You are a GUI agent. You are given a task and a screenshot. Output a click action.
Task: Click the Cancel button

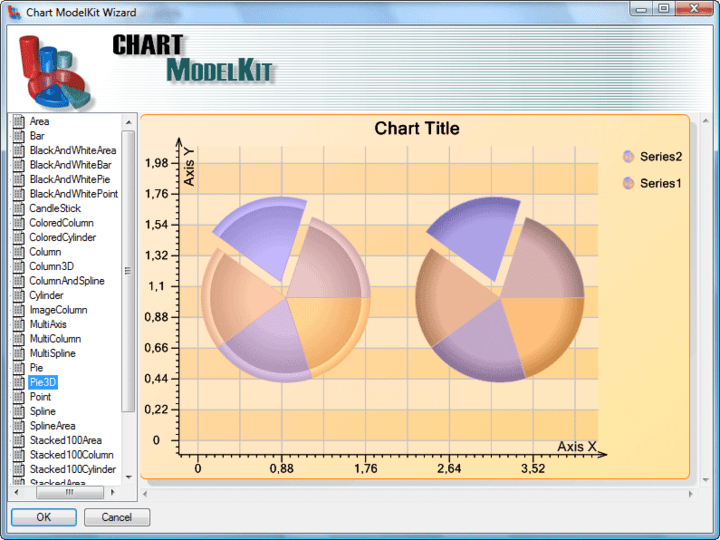pos(117,518)
